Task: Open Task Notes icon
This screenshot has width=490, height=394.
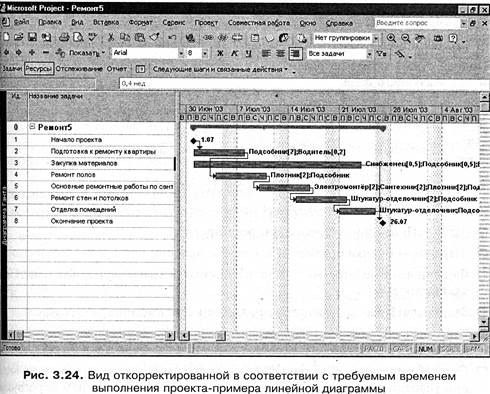Action: [x=269, y=38]
